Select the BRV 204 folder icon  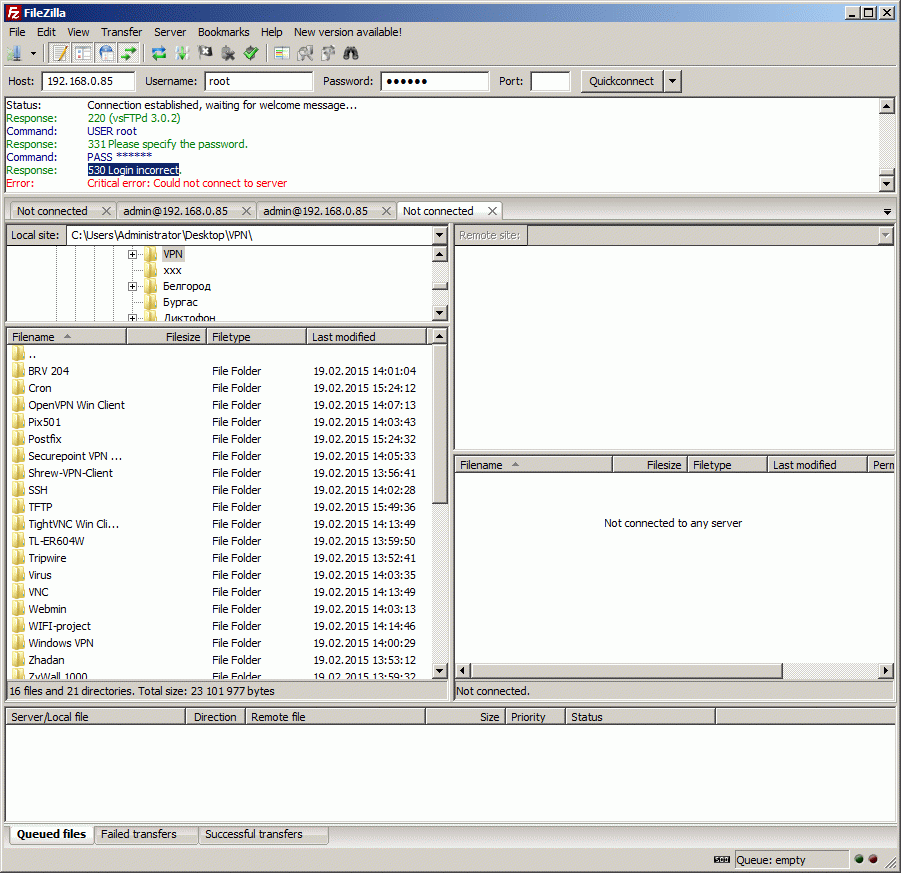[x=18, y=371]
